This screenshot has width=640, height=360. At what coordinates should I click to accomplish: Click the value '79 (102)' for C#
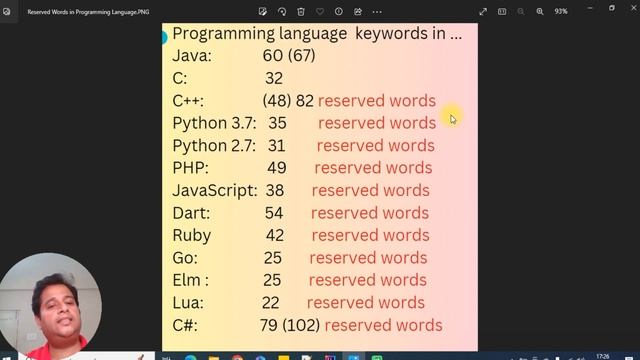tap(290, 325)
